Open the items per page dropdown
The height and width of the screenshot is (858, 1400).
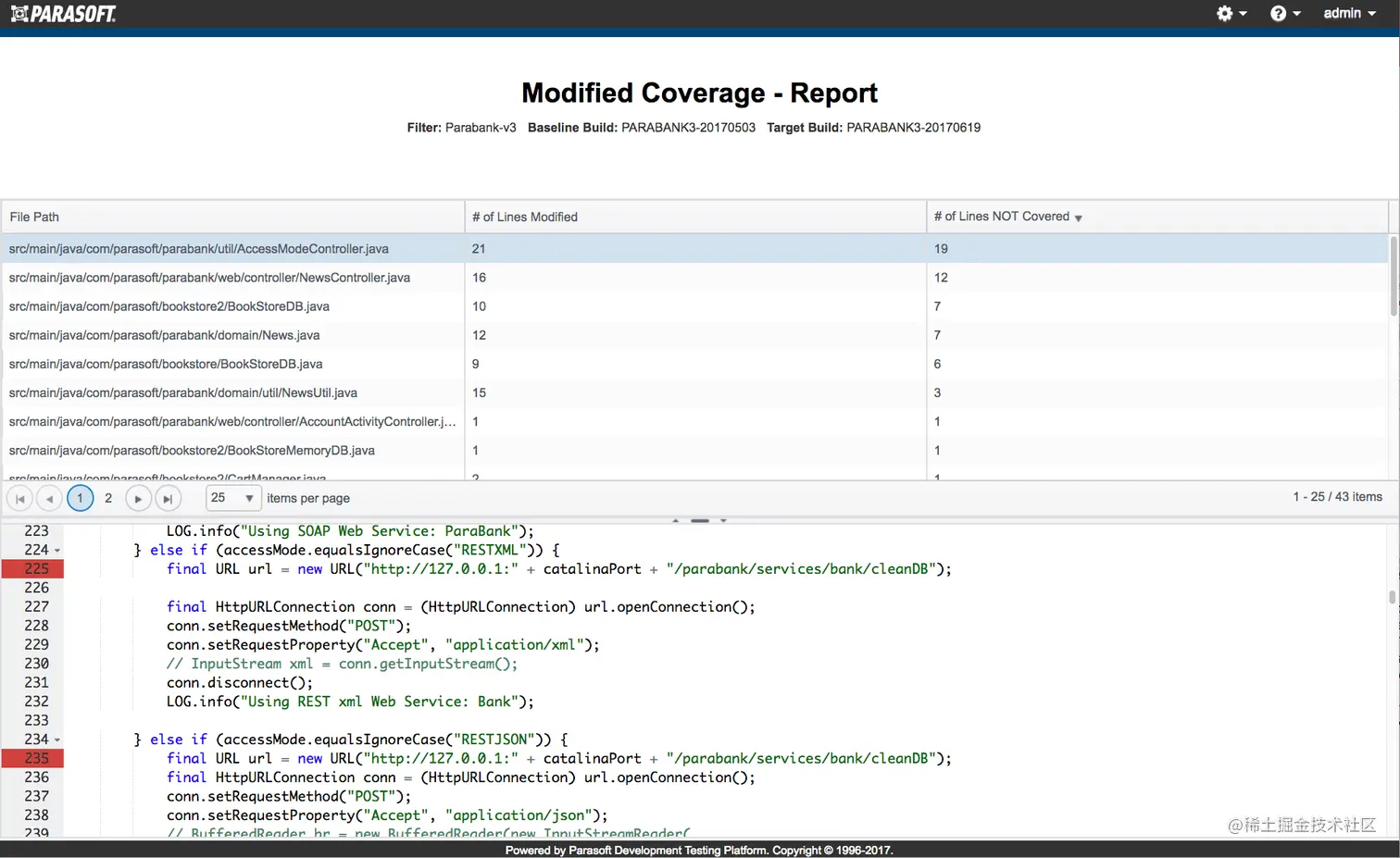pos(231,498)
